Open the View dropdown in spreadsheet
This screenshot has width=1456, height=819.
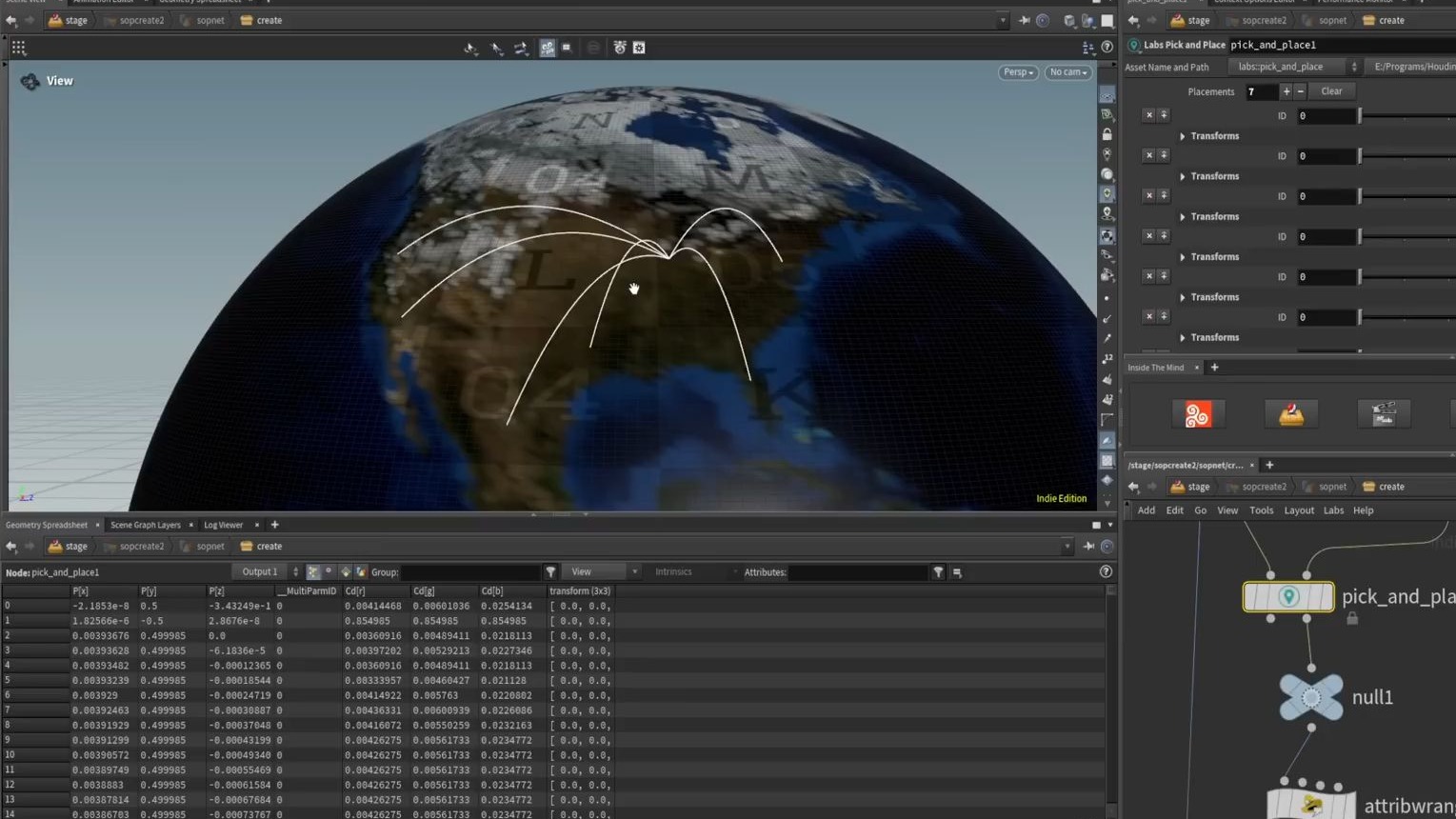click(601, 572)
